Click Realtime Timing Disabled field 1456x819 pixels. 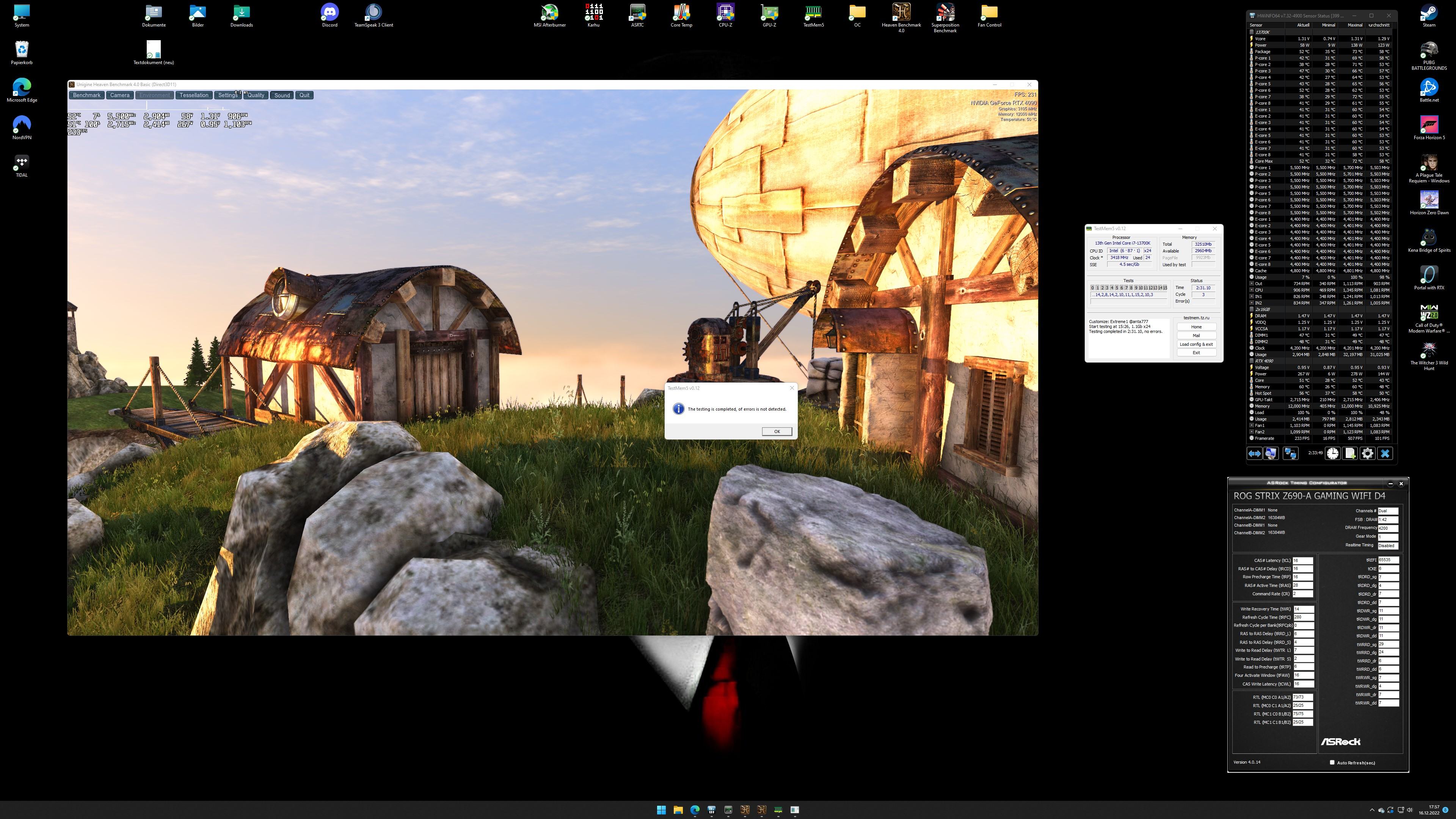[1388, 546]
